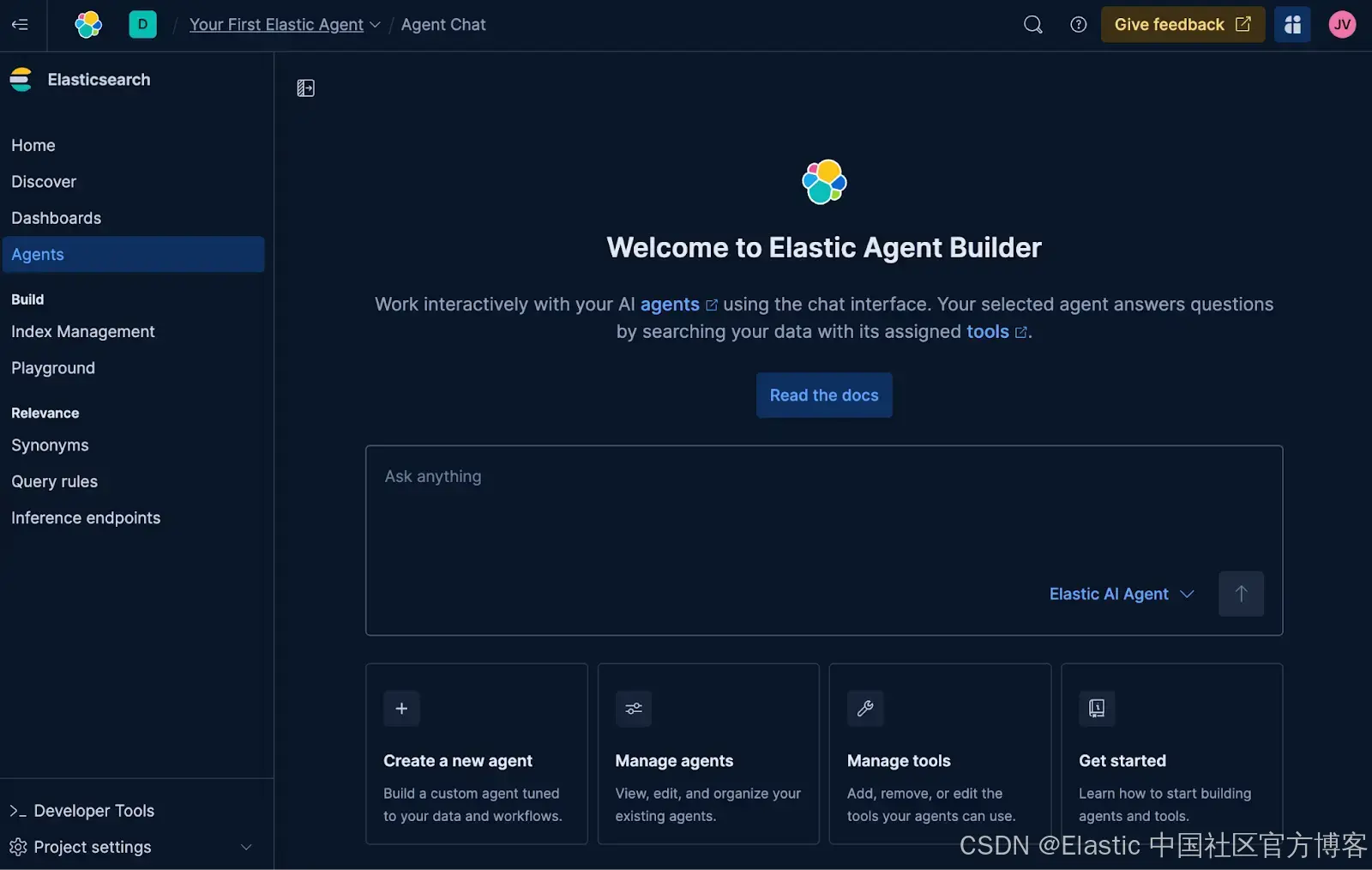The width and height of the screenshot is (1372, 870).
Task: Click the sliders icon on Manage agents card
Action: click(634, 709)
